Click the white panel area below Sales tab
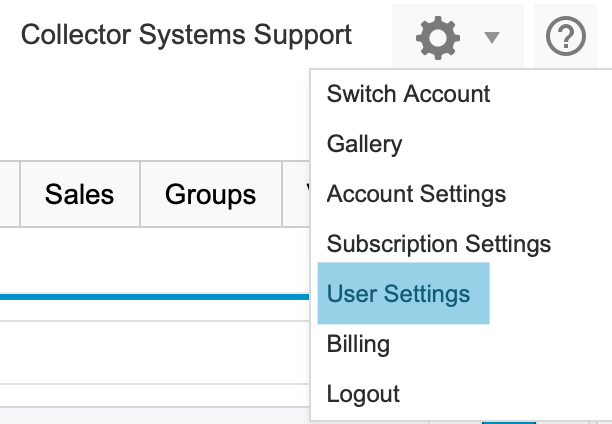 80,258
